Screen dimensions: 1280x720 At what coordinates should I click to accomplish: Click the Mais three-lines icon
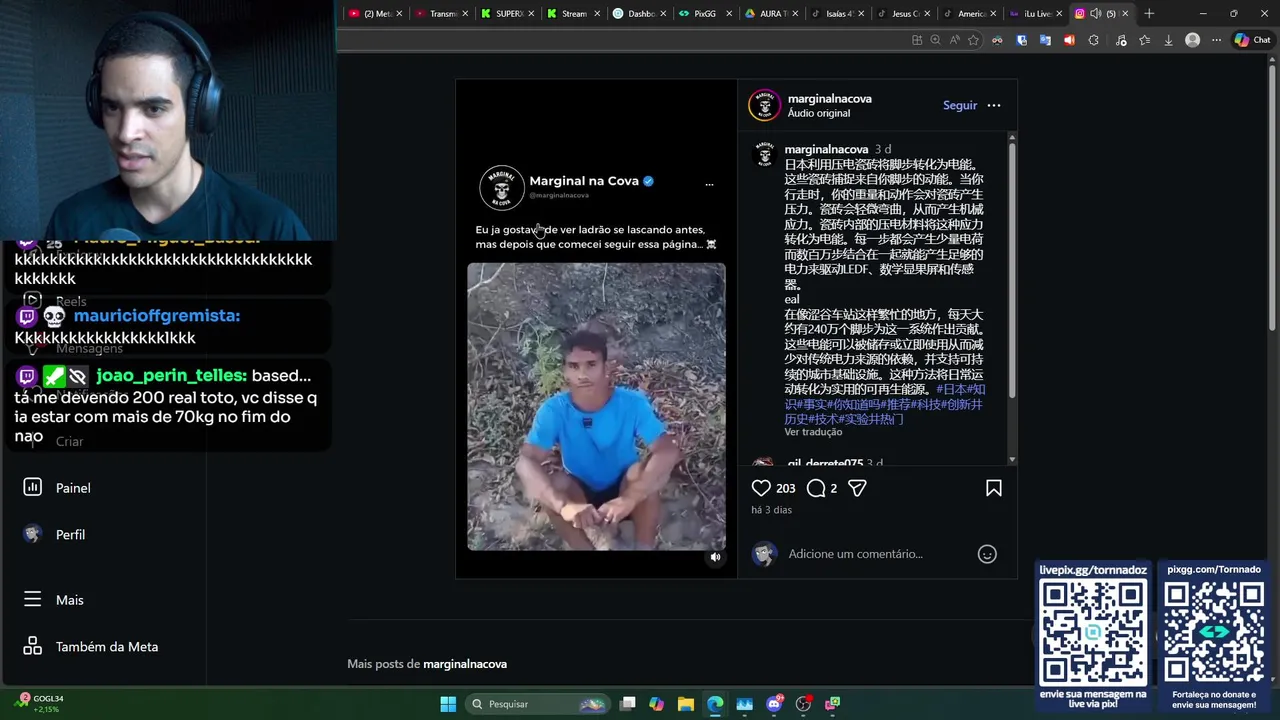tap(33, 599)
